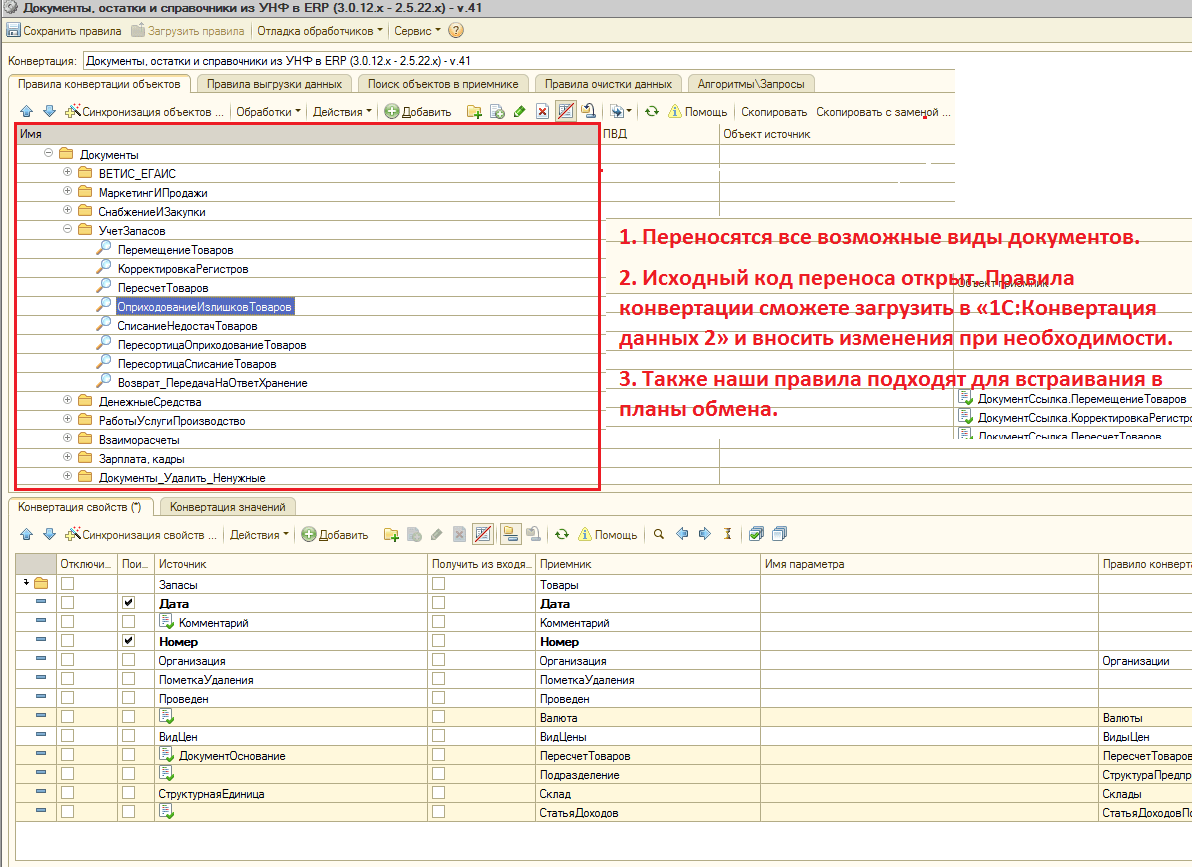The image size is (1192, 867).
Task: Click the blue left arrow in properties toolbar
Action: 682,534
